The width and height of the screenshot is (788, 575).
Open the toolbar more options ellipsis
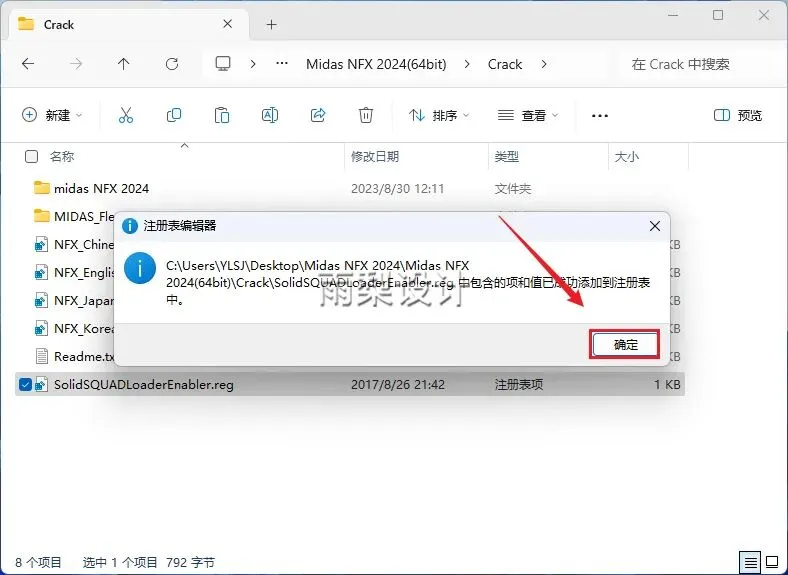coord(600,116)
